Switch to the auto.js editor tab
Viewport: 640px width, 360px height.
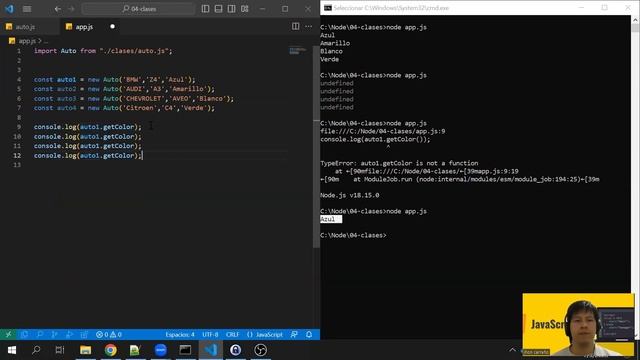(25, 27)
